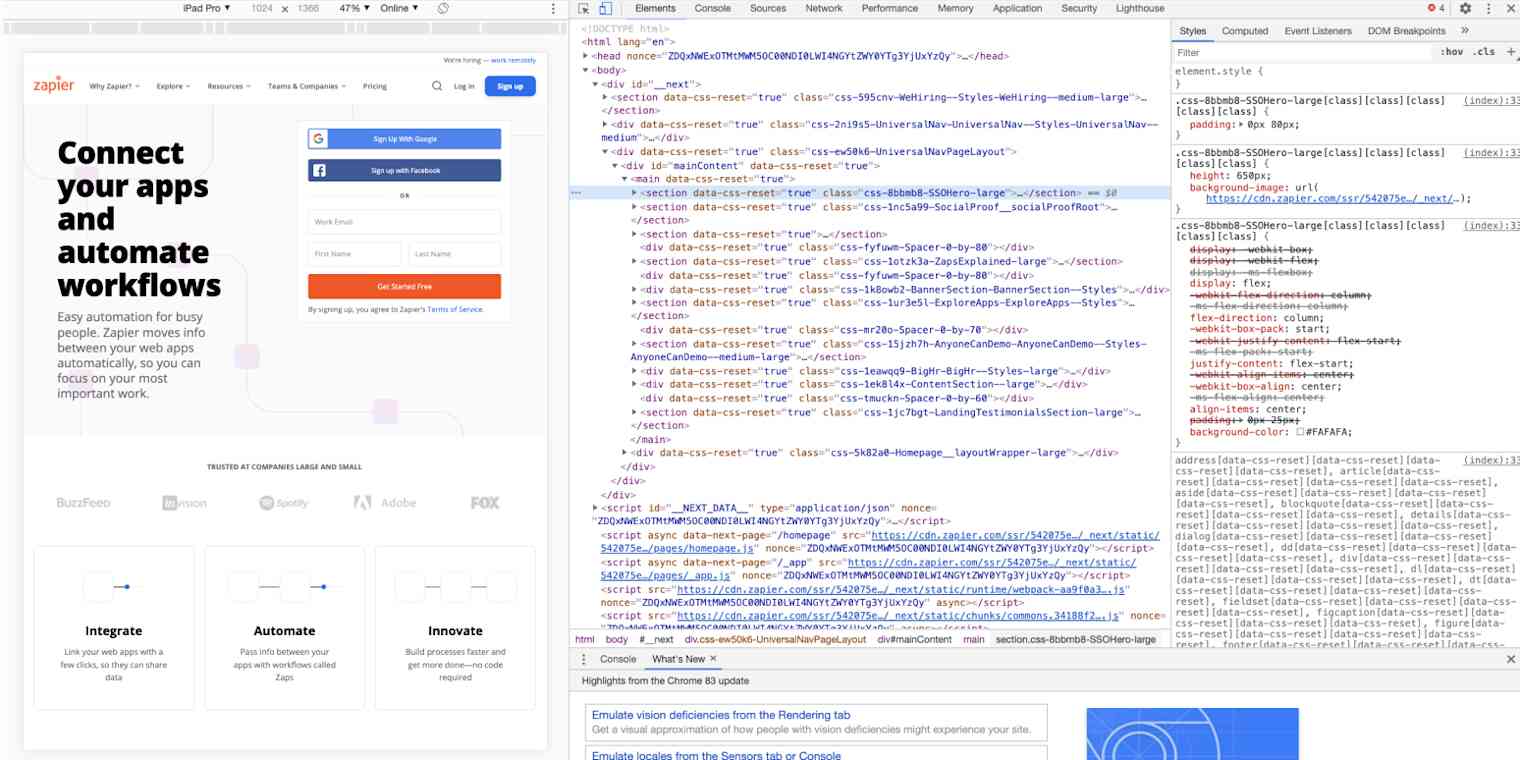The width and height of the screenshot is (1520, 760).
Task: Open the Event Listeners tab
Action: 1318,31
